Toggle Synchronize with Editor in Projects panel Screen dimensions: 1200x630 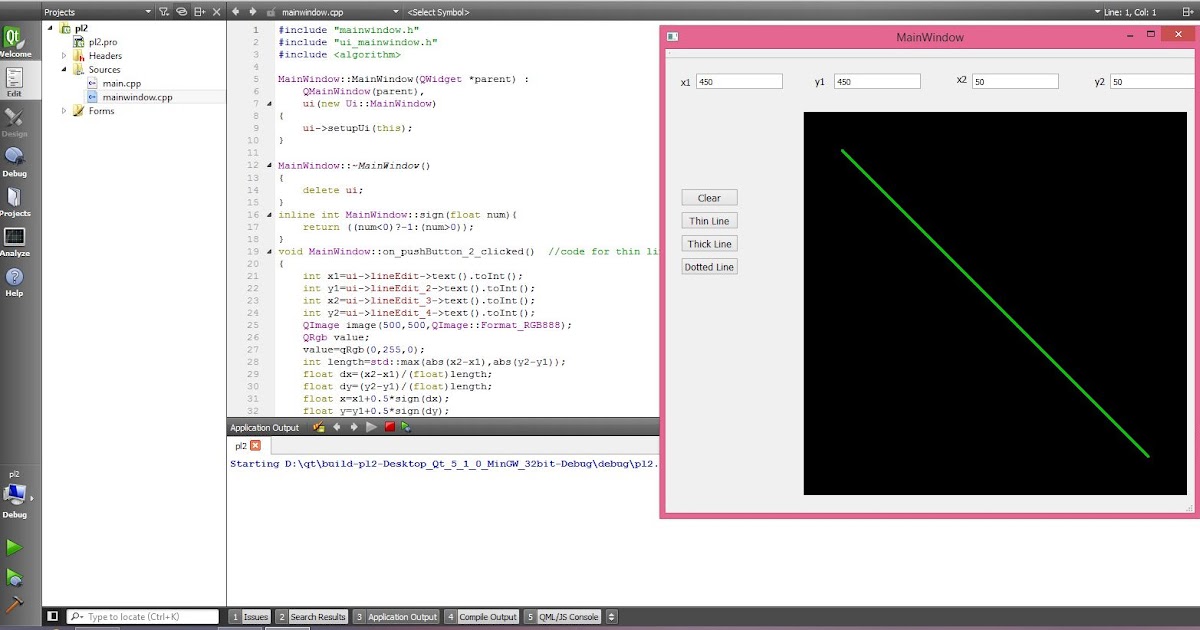[182, 12]
